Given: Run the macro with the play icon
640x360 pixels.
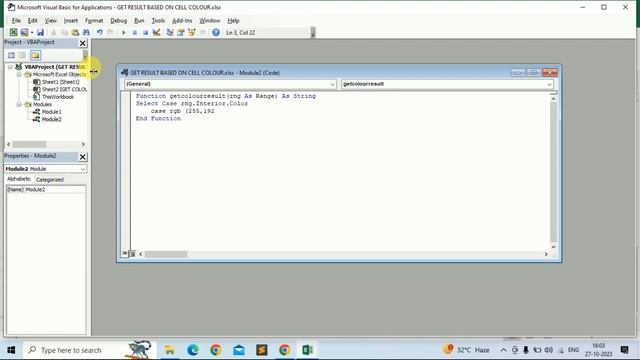Looking at the screenshot, I should [x=124, y=32].
